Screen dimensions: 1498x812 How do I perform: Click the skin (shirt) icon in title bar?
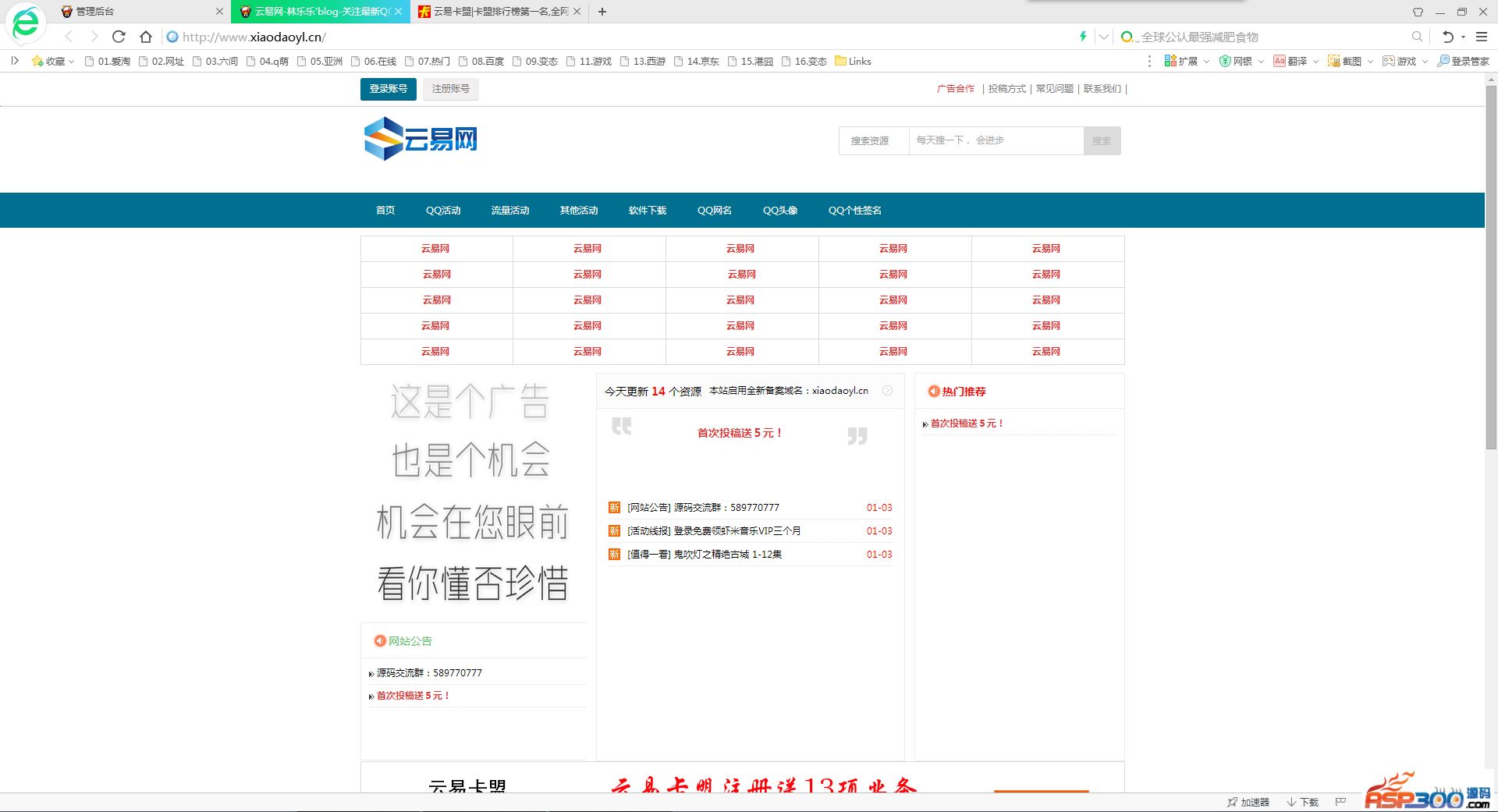point(1418,12)
